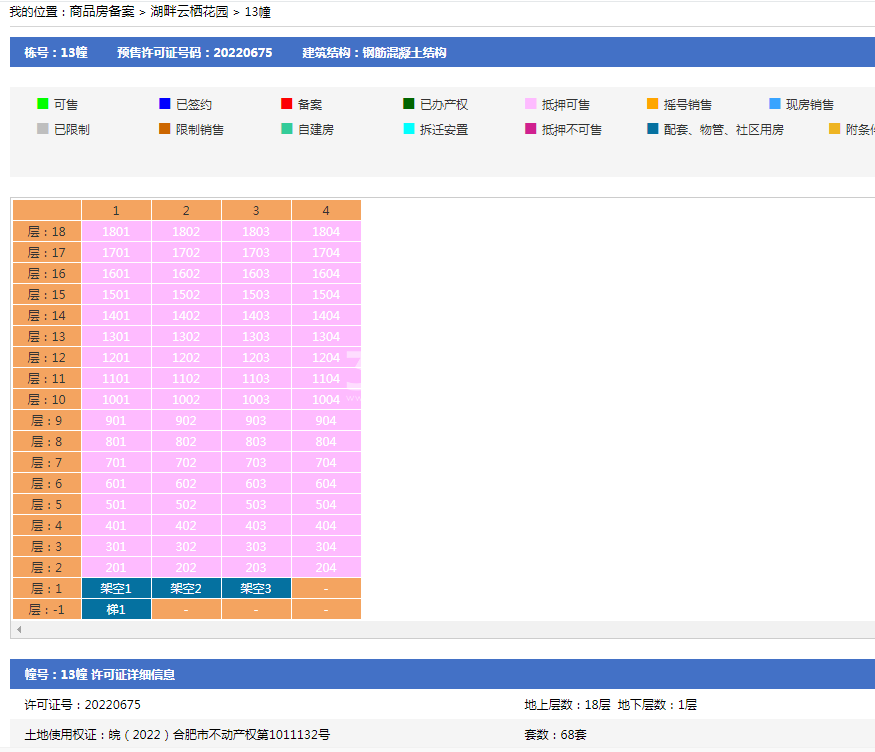Screen dimensions: 875x752
Task: Select unit 1804 in the table
Action: [326, 232]
